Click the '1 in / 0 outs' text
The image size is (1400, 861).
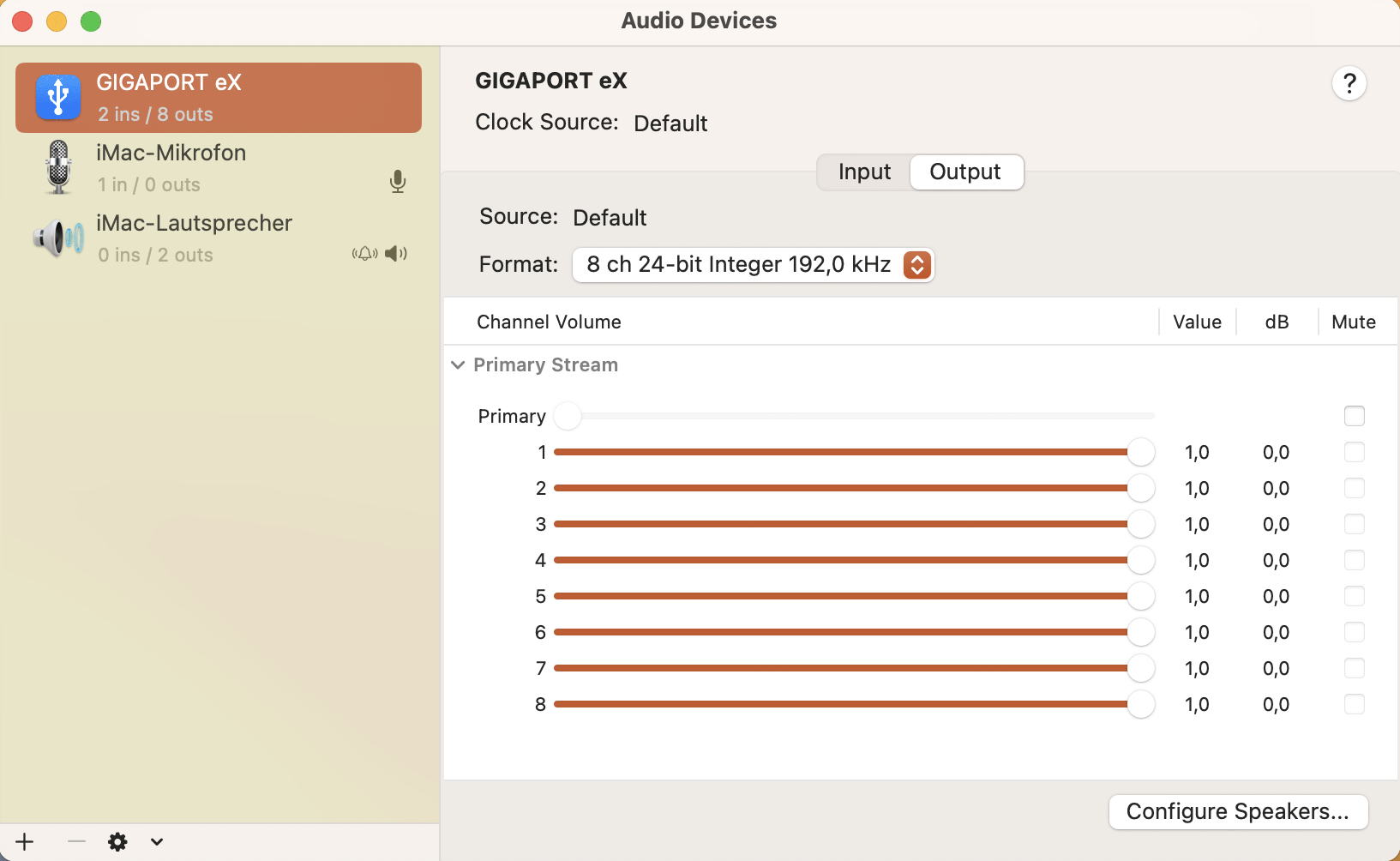click(x=148, y=184)
